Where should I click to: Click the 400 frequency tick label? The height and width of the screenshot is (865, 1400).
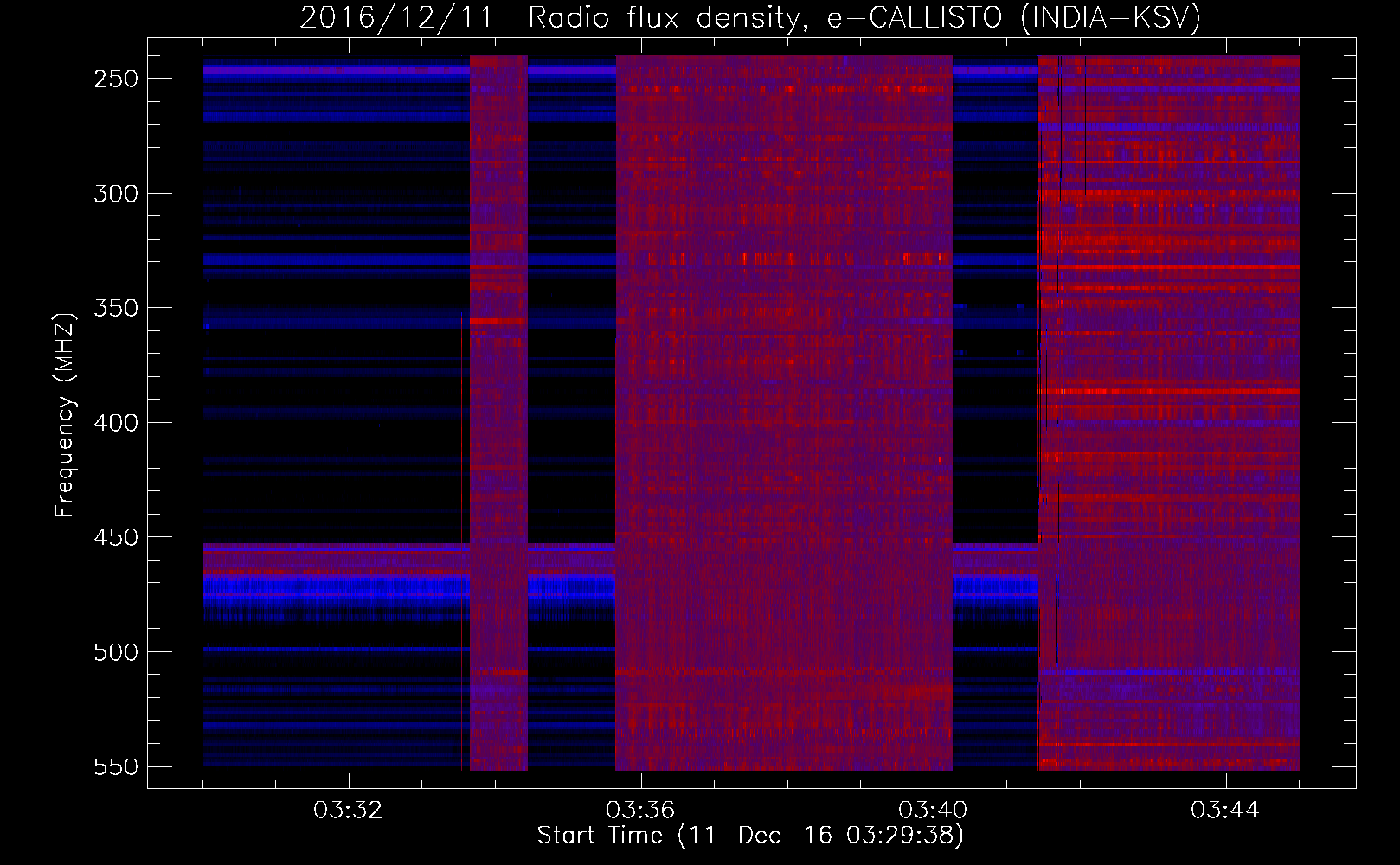point(116,423)
